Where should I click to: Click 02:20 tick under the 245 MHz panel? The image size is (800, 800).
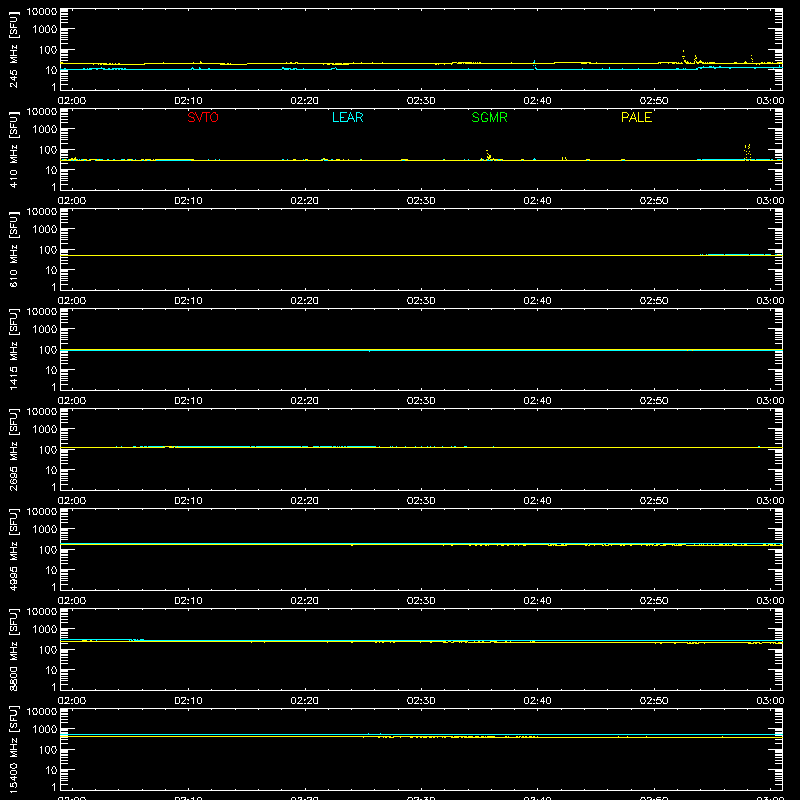[305, 101]
